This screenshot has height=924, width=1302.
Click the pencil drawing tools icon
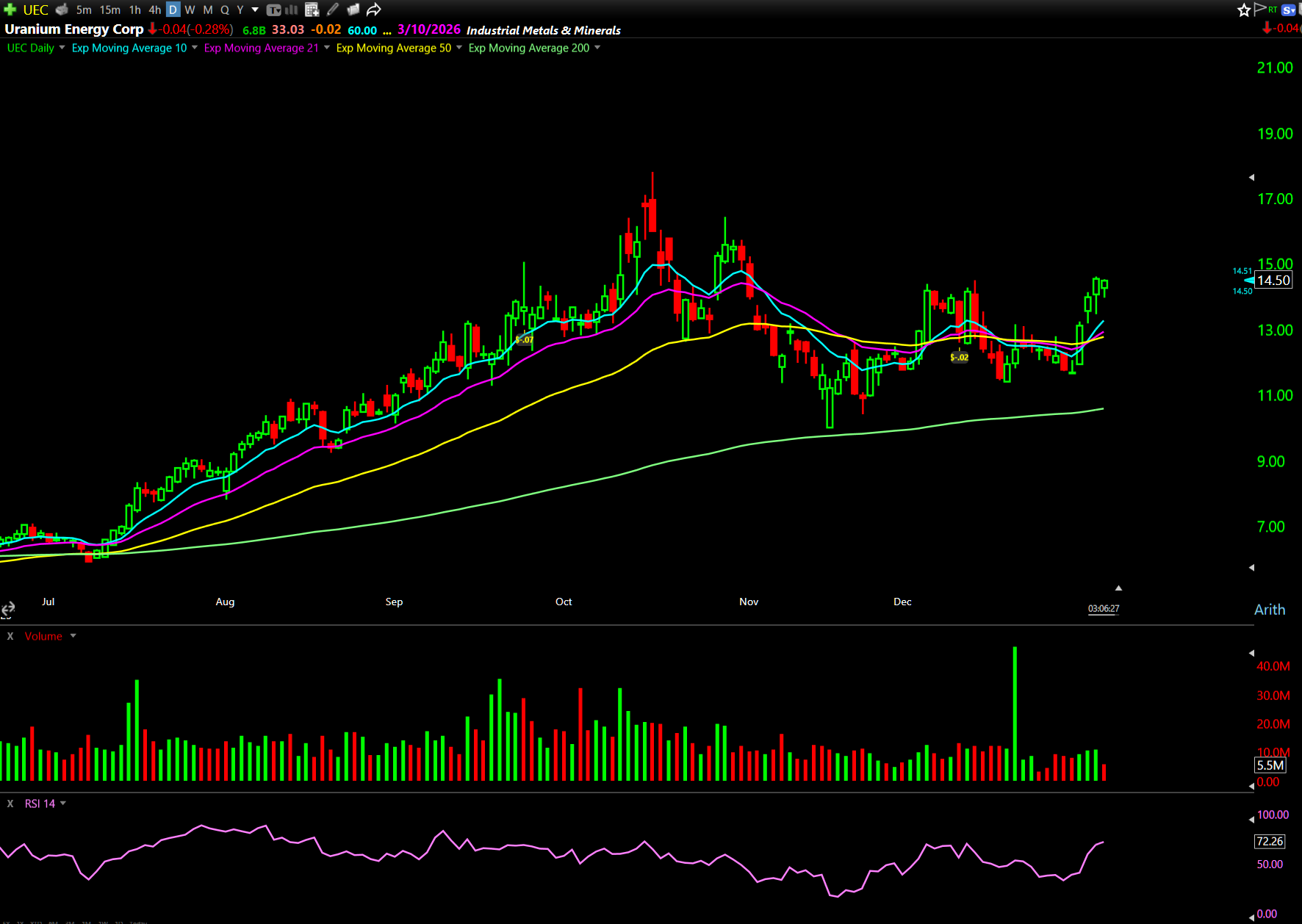pos(333,10)
